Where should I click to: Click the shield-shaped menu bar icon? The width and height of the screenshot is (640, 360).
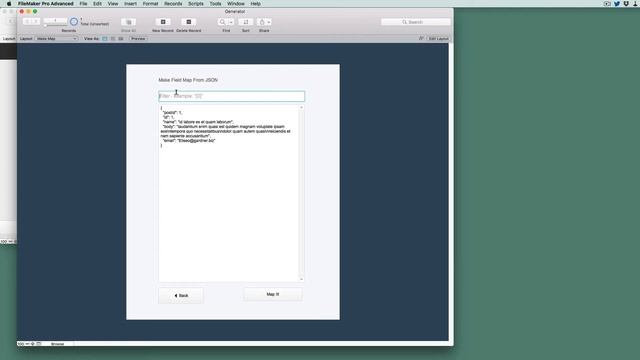(x=626, y=4)
